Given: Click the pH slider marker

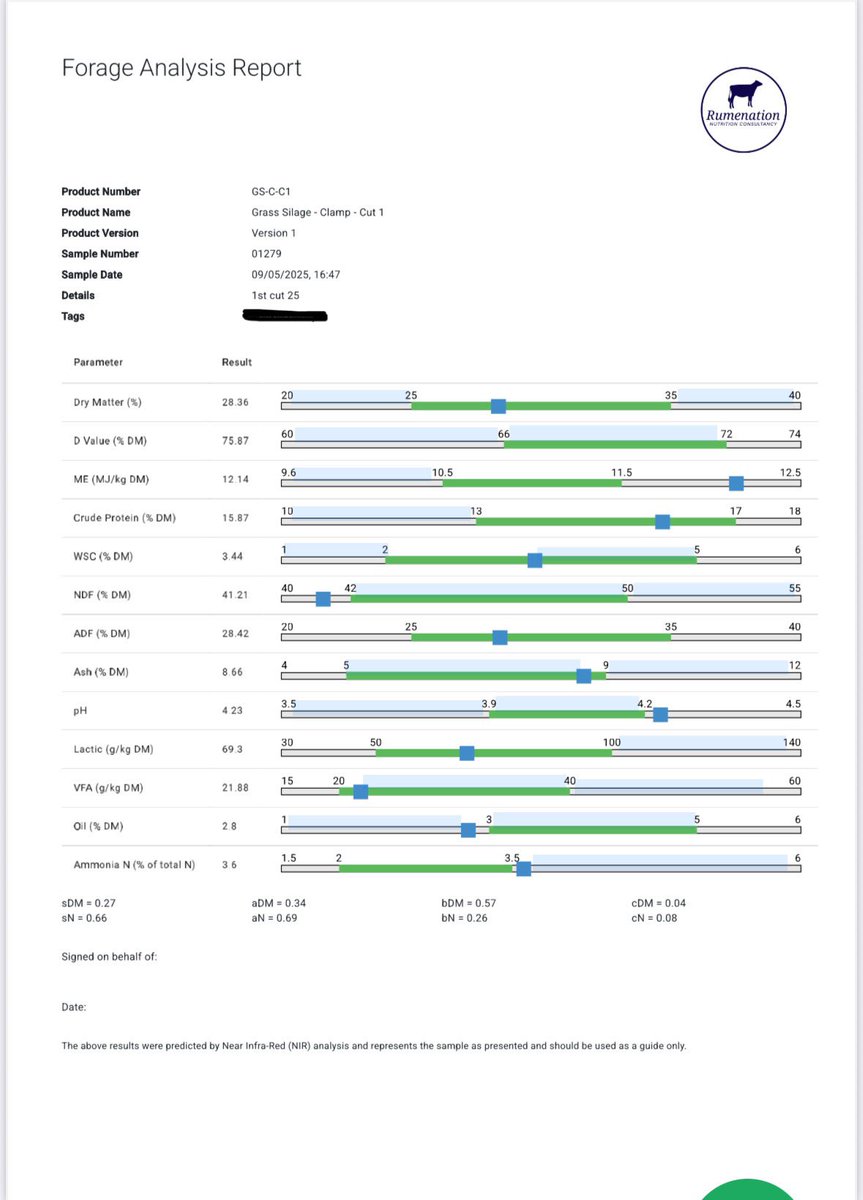Looking at the screenshot, I should tap(660, 714).
